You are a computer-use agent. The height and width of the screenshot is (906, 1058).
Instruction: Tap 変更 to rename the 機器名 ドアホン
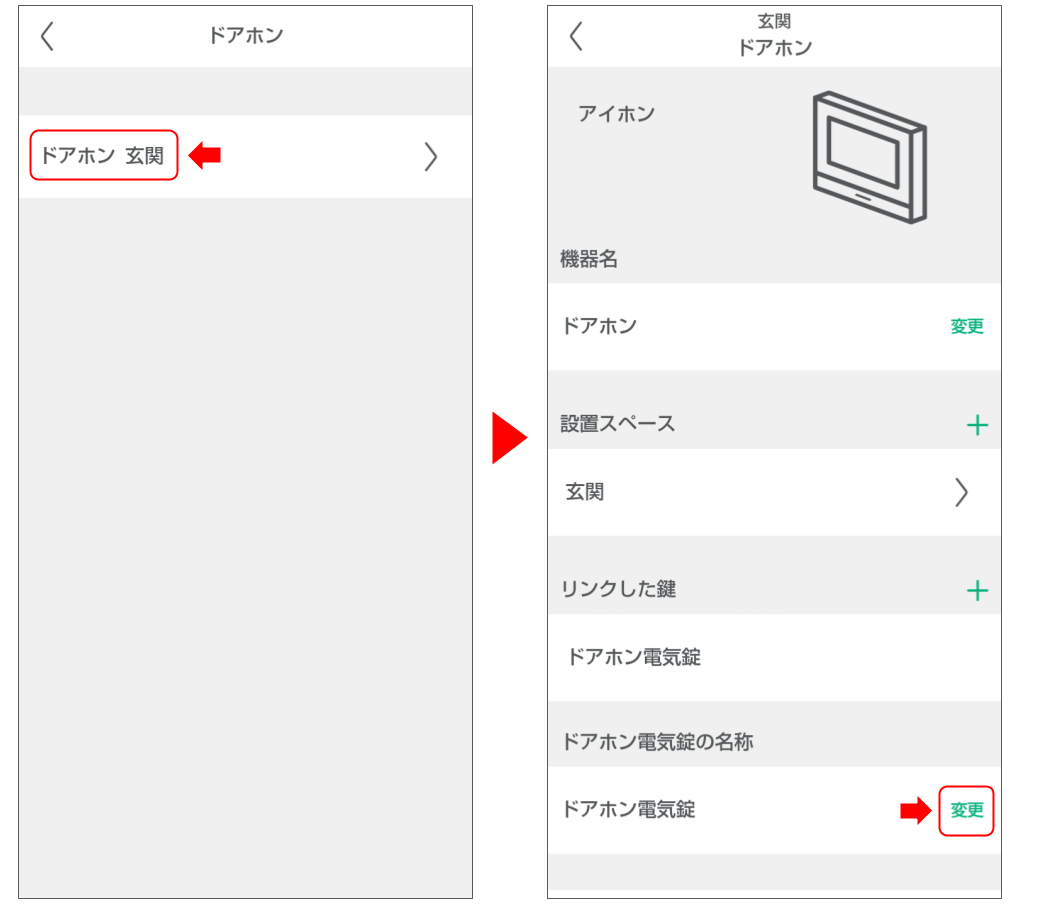tap(968, 326)
